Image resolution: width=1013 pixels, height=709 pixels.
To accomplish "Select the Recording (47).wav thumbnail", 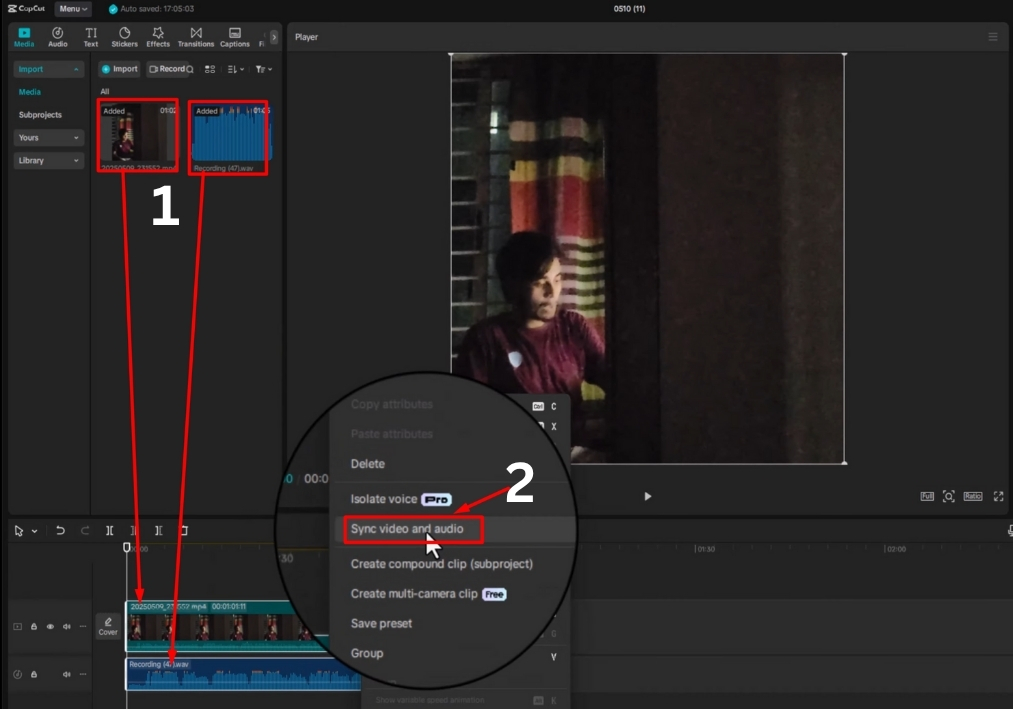I will pyautogui.click(x=231, y=133).
